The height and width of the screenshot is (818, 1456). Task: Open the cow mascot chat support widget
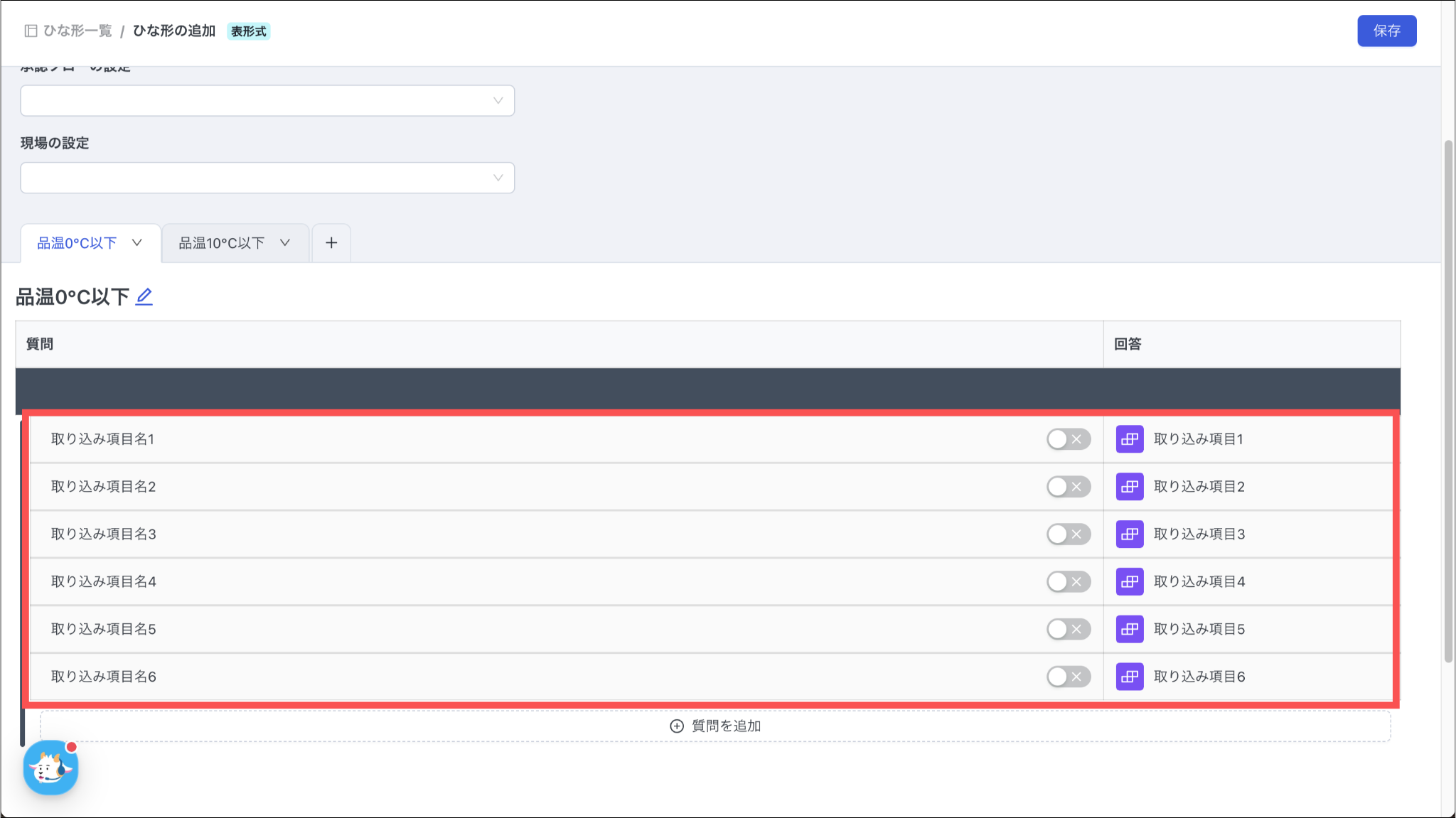pyautogui.click(x=50, y=768)
